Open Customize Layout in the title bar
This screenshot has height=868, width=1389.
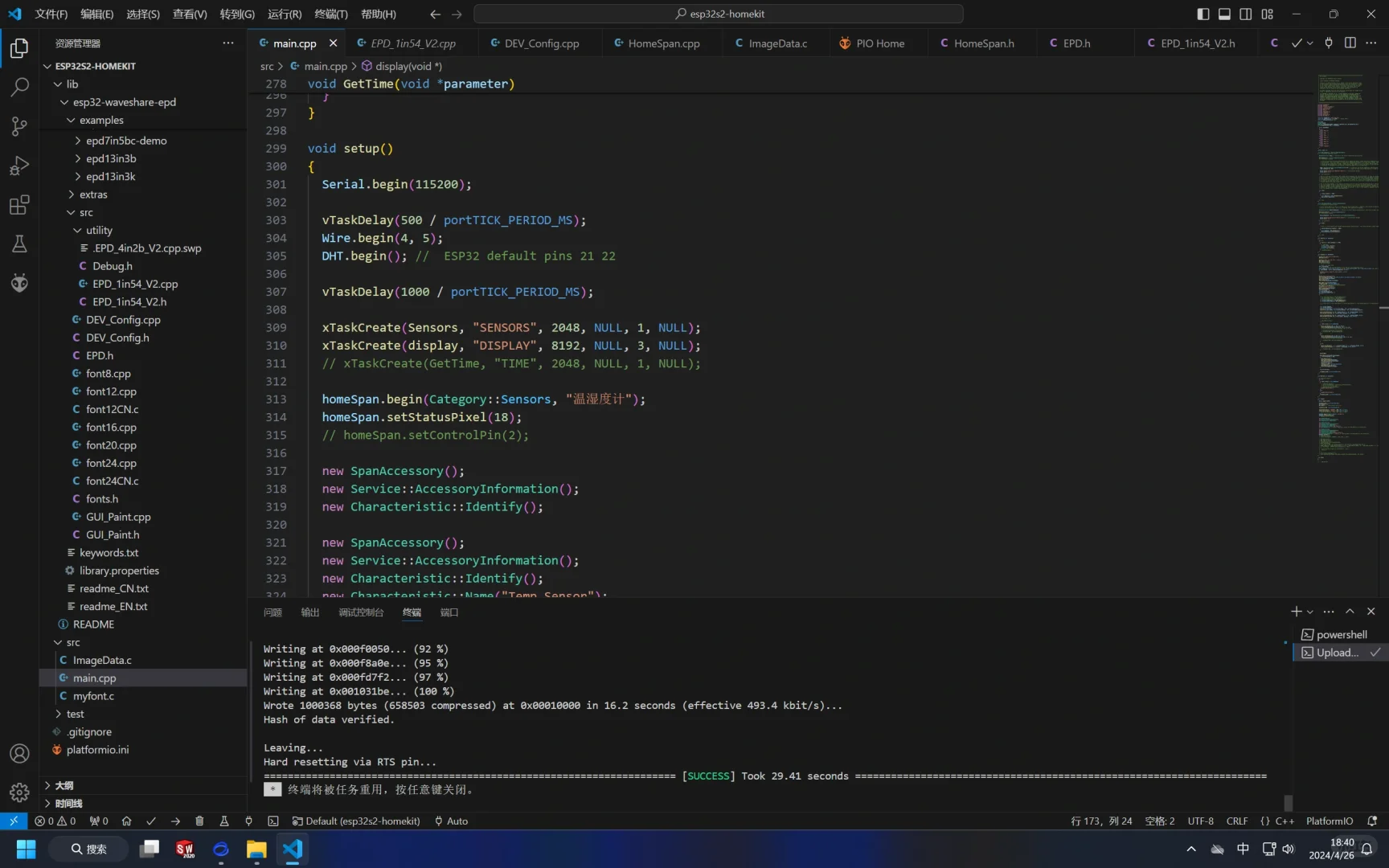1268,14
